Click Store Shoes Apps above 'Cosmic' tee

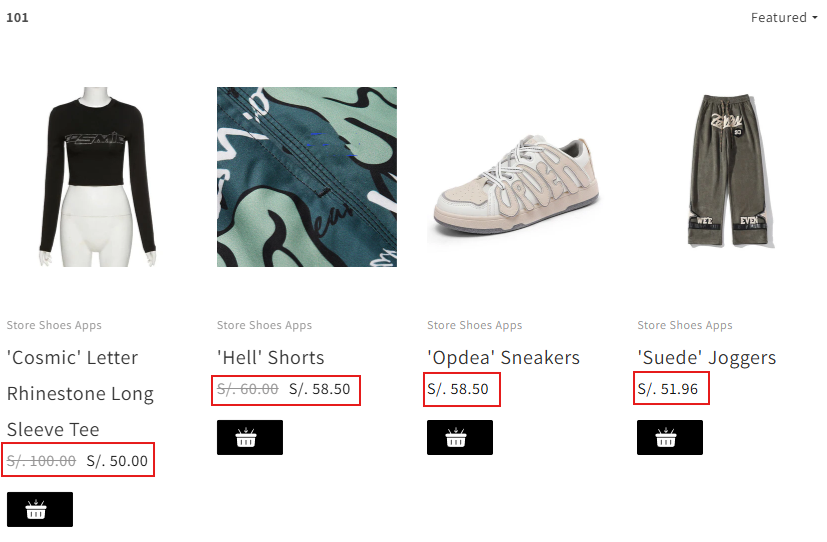click(54, 325)
